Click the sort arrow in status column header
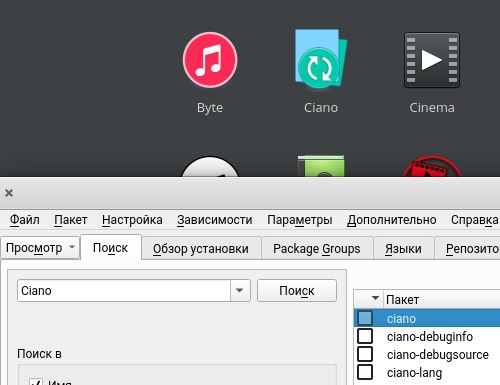 click(x=375, y=298)
